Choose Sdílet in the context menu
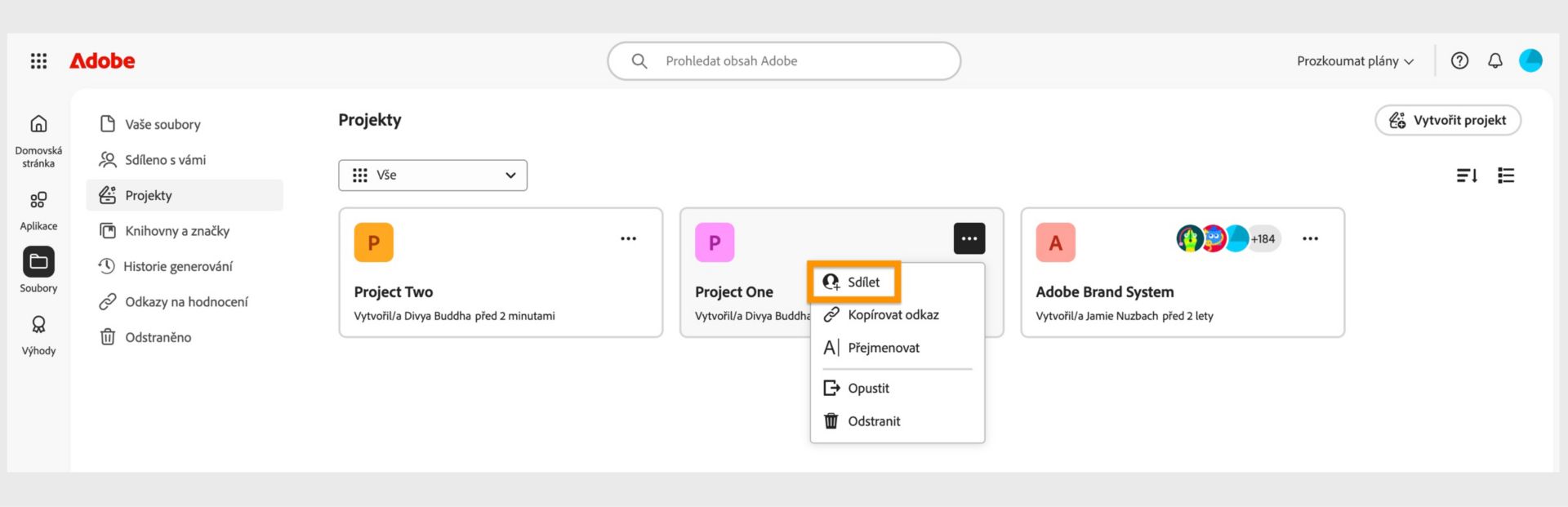Viewport: 1568px width, 507px height. point(854,282)
